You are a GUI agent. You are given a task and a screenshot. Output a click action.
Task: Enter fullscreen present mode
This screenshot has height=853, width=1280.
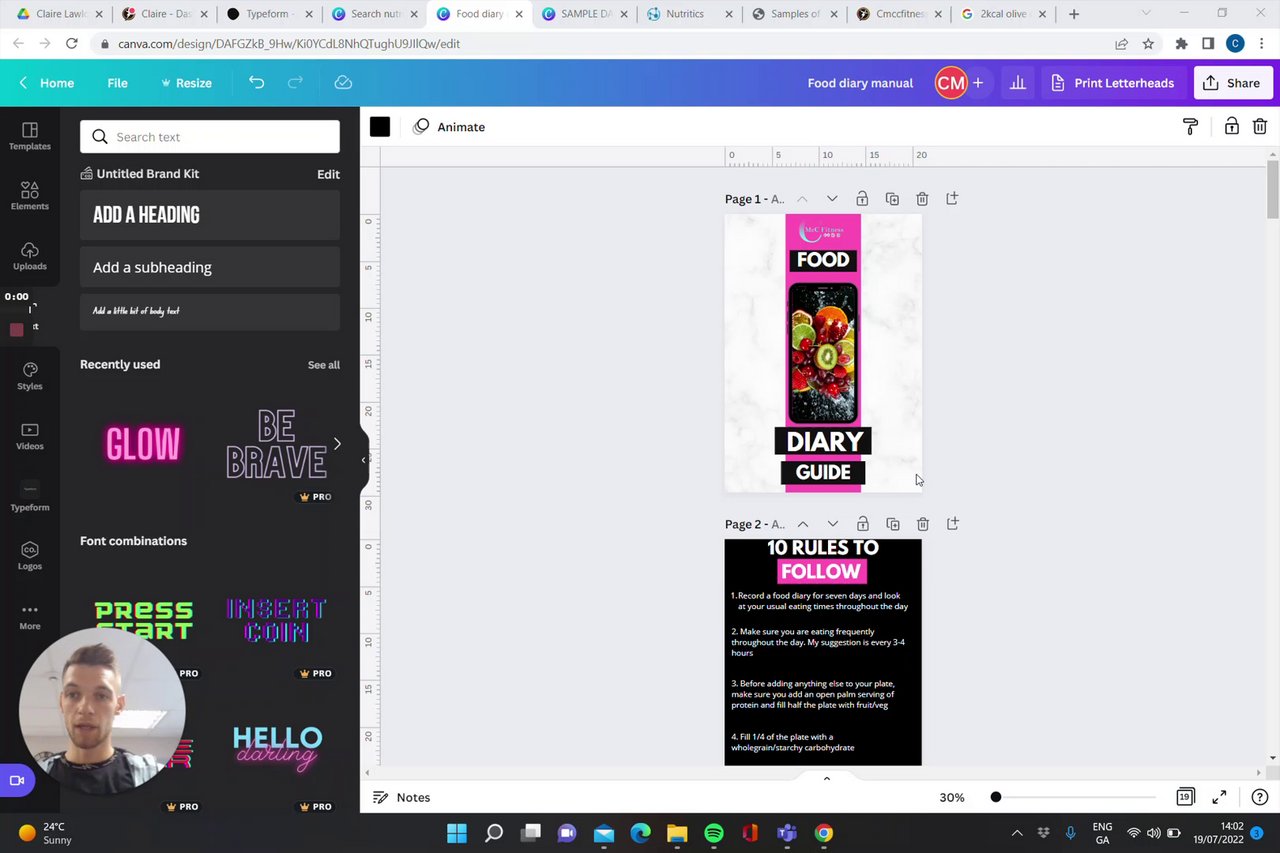coord(1219,797)
